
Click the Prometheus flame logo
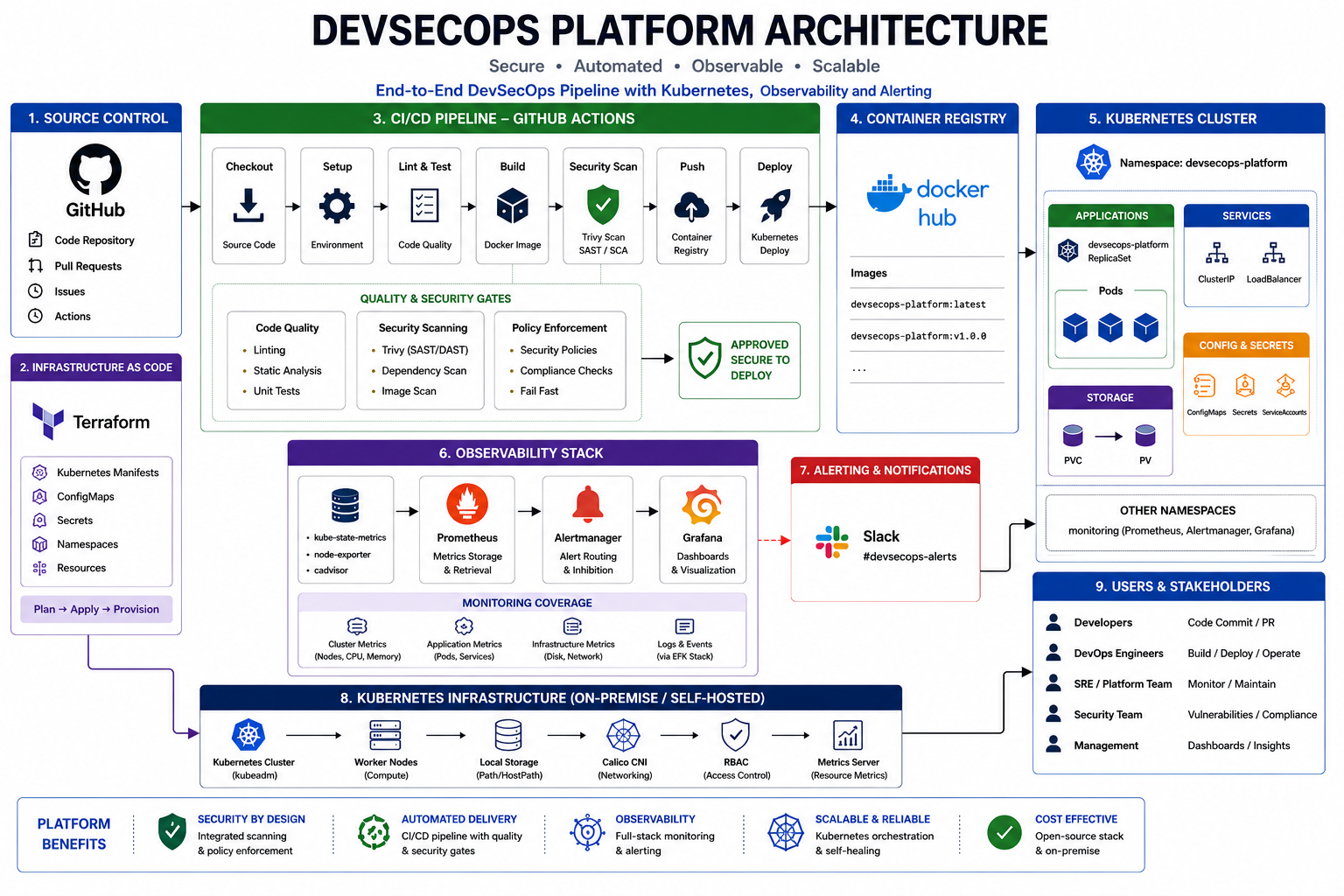point(467,505)
